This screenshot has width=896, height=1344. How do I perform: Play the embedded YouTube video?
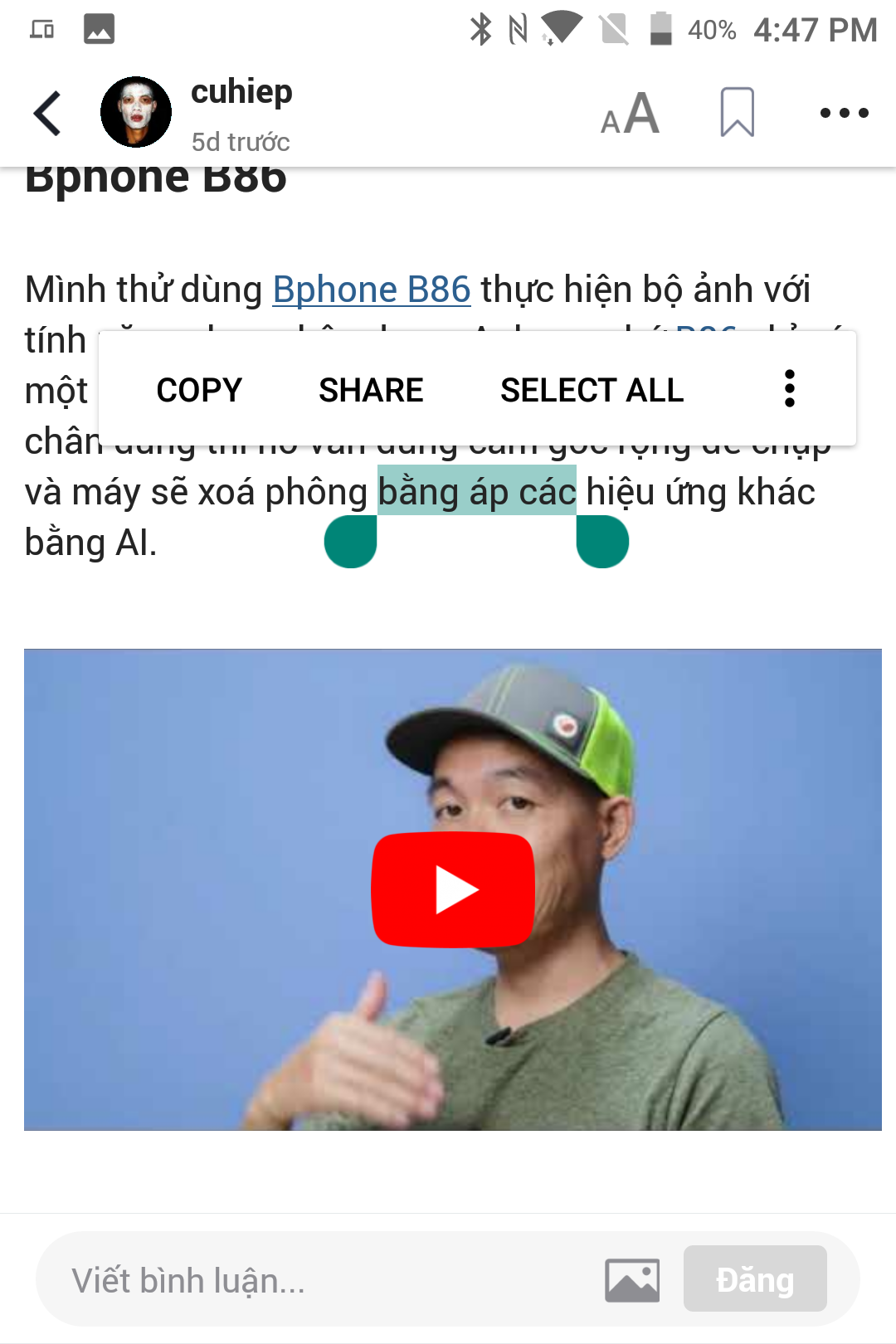click(453, 889)
